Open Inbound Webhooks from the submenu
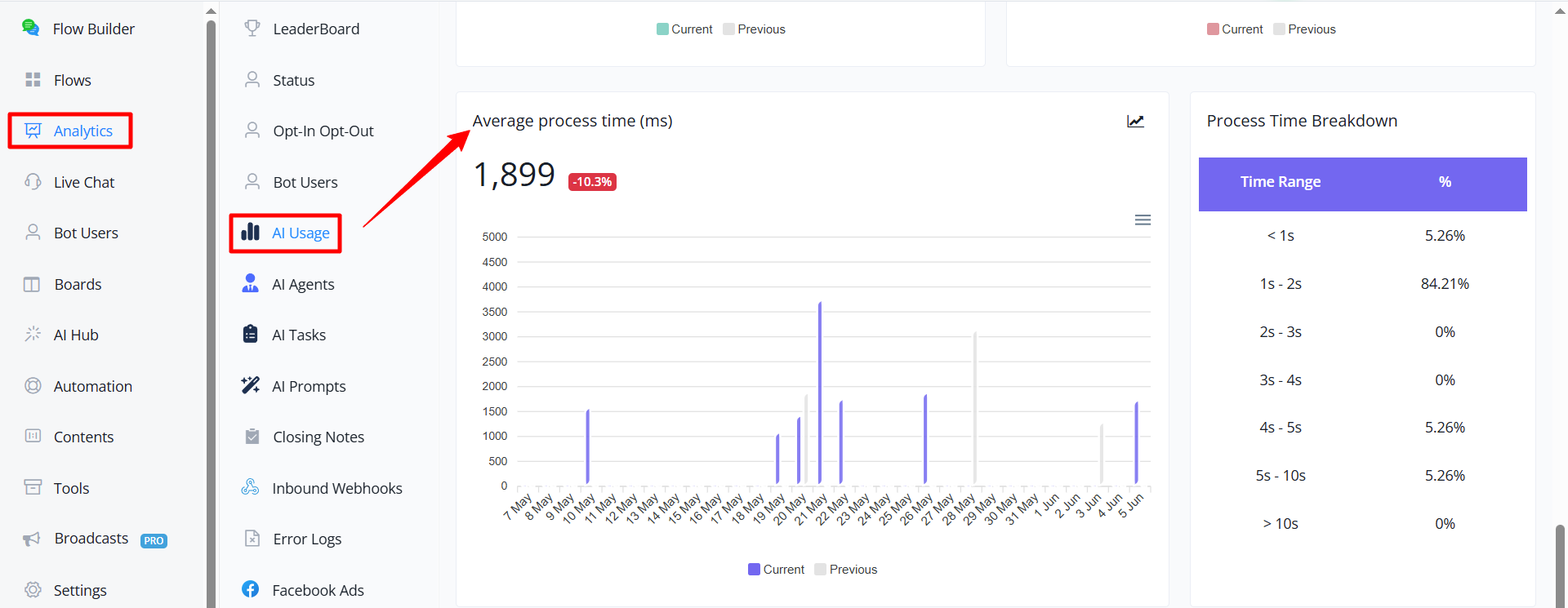 coord(322,488)
